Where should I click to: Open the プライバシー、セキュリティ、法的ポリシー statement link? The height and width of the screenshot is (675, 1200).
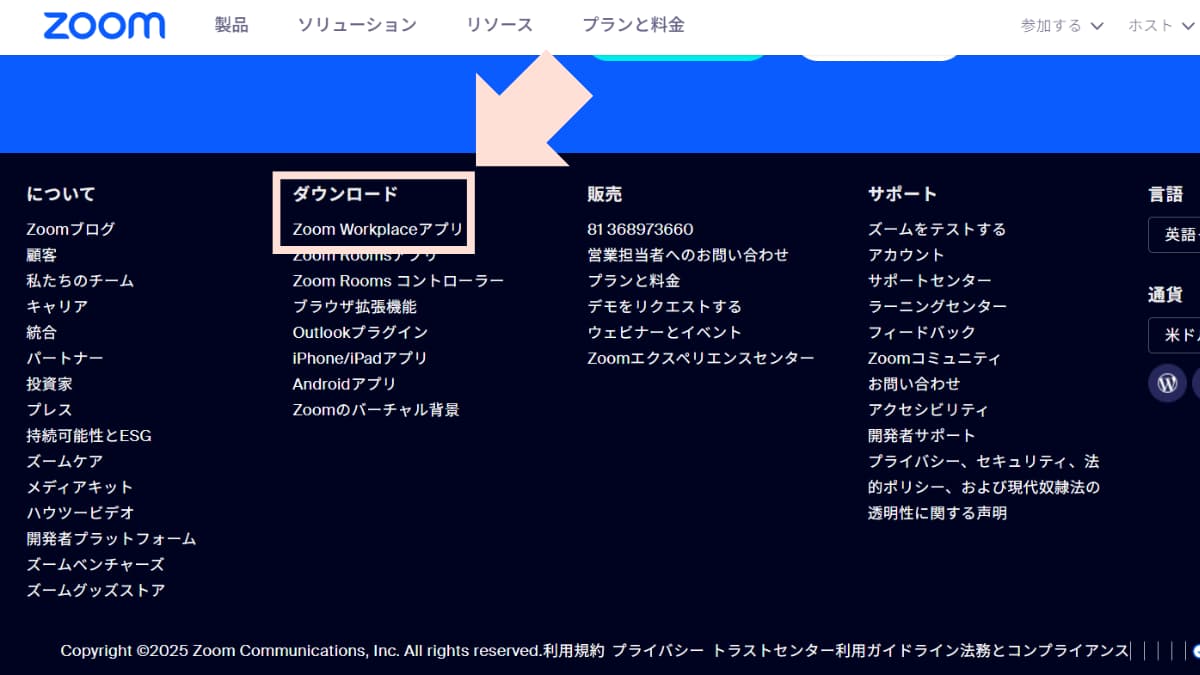coord(984,487)
